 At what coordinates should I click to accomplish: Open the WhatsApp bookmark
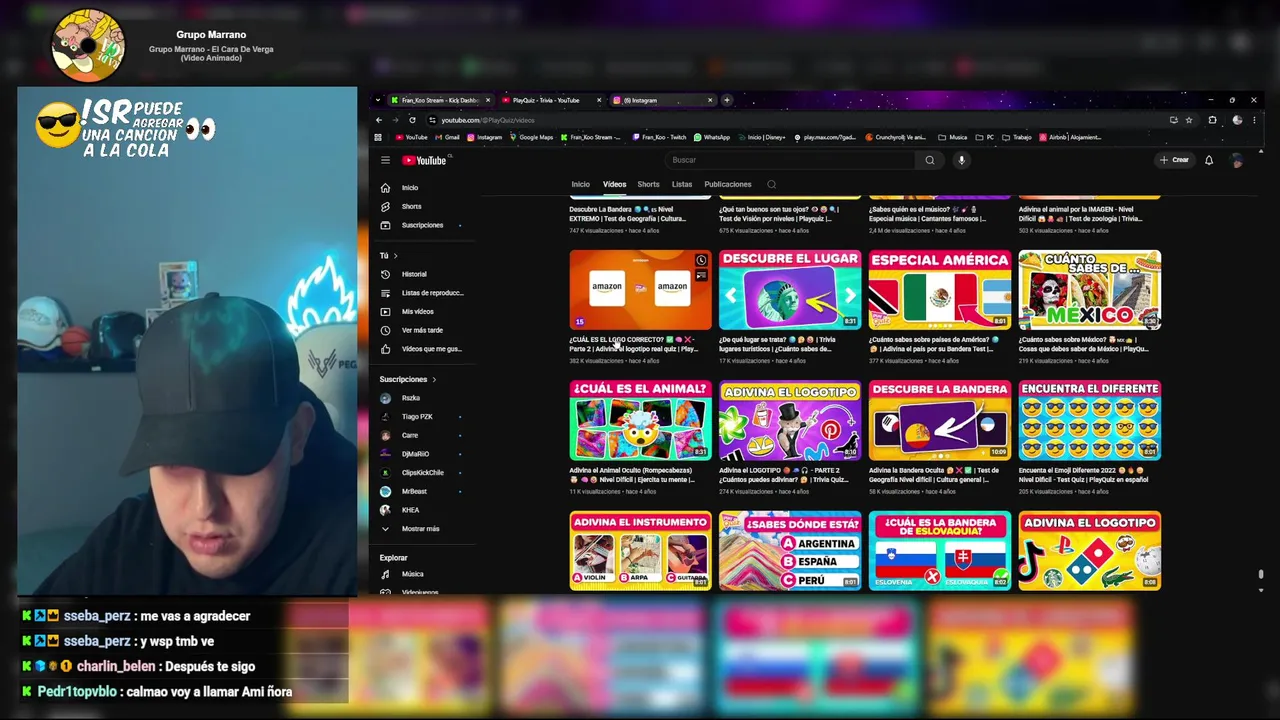pyautogui.click(x=712, y=137)
